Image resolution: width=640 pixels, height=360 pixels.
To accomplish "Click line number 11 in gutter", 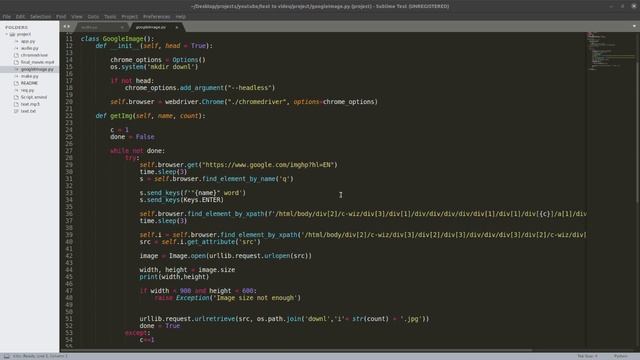I will click(69, 39).
